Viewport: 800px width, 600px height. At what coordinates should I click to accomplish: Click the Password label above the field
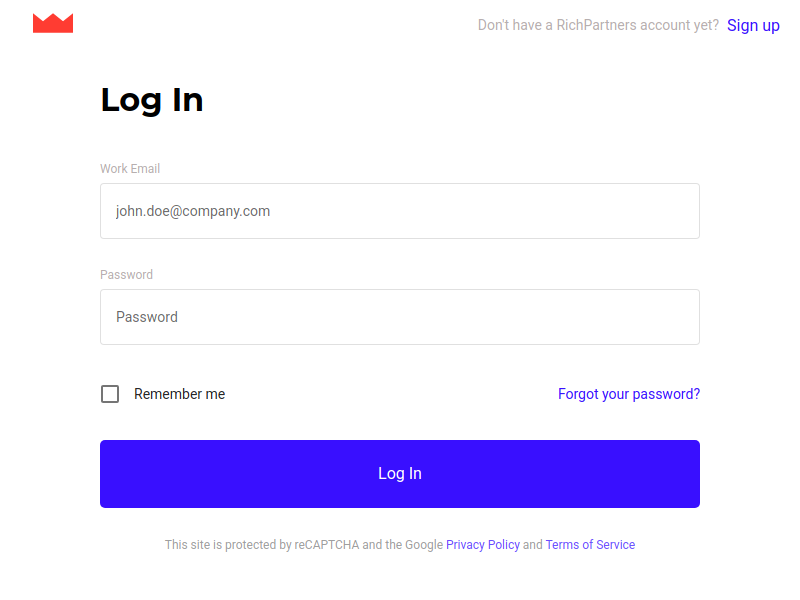(127, 274)
